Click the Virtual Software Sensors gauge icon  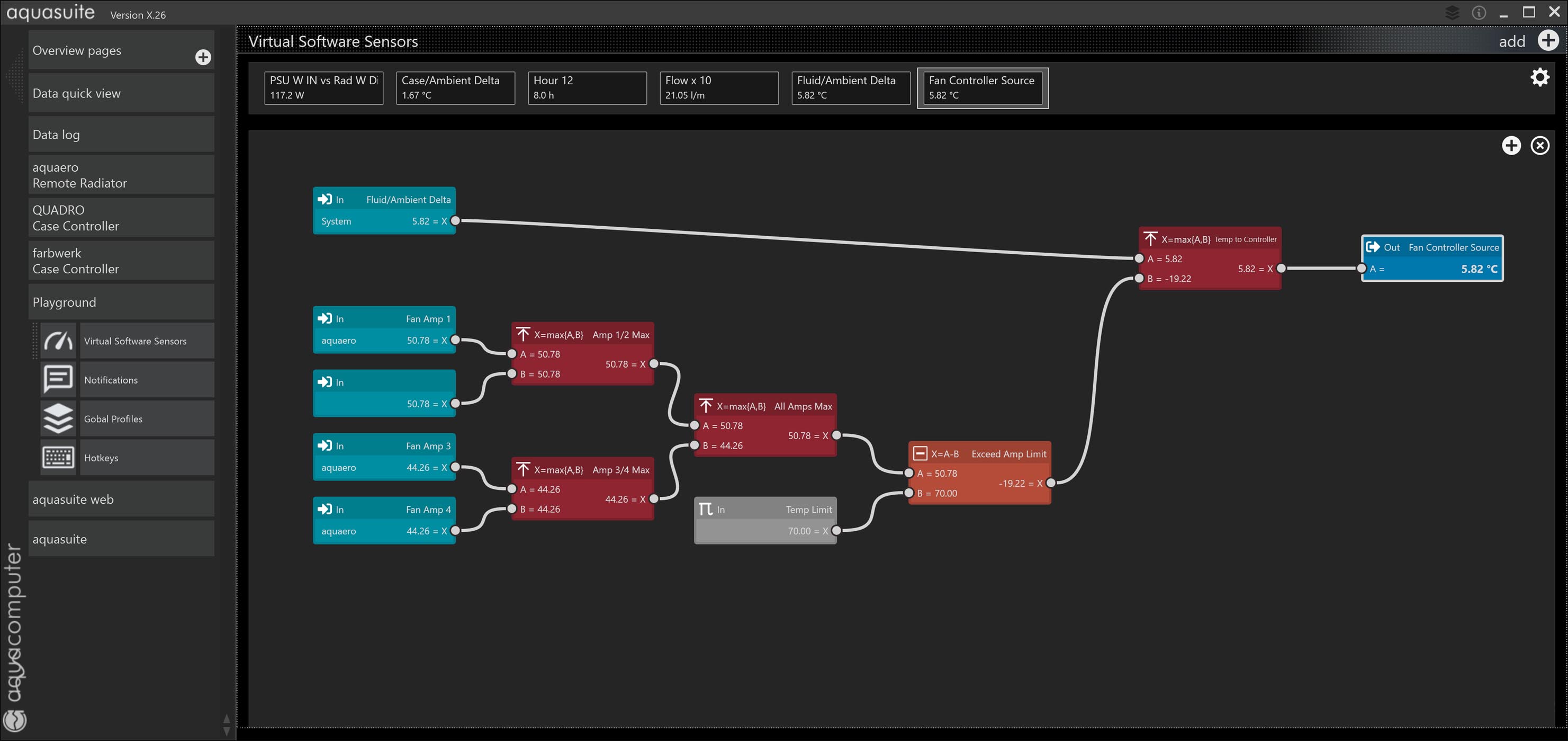pyautogui.click(x=58, y=341)
